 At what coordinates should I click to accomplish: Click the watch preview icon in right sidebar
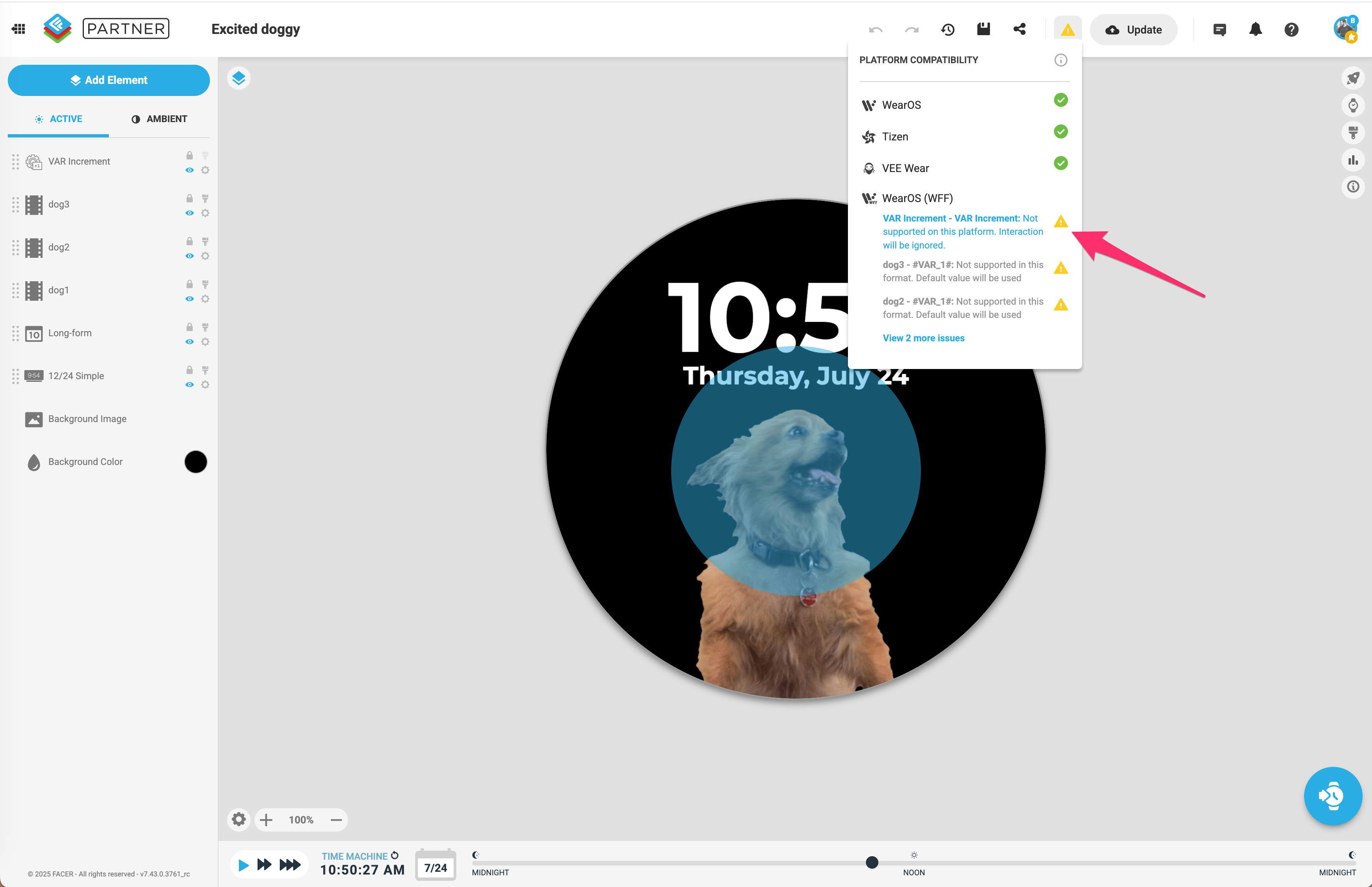pyautogui.click(x=1353, y=105)
